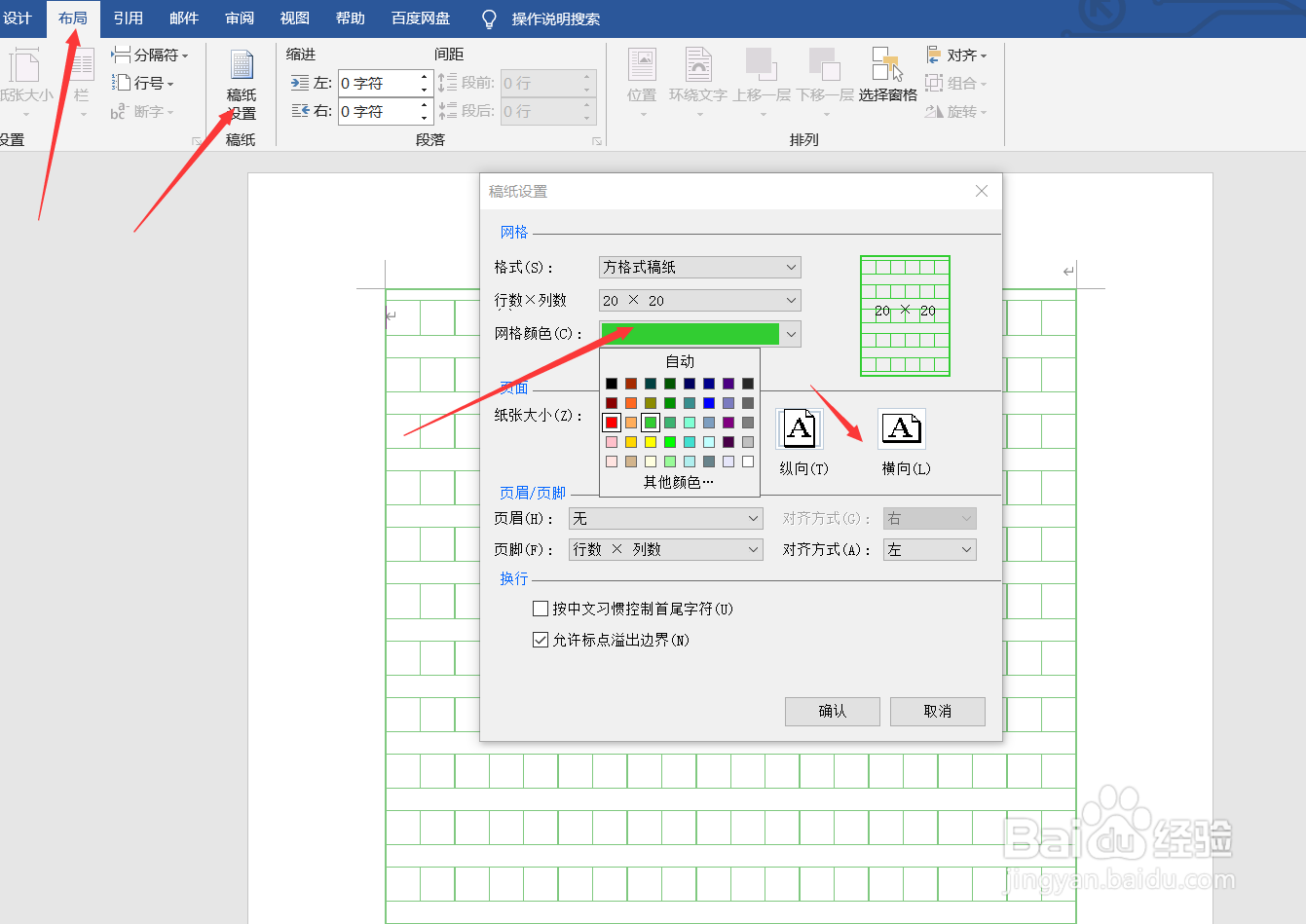Switch to the 帮助 ribbon tab
The image size is (1306, 924).
[351, 18]
